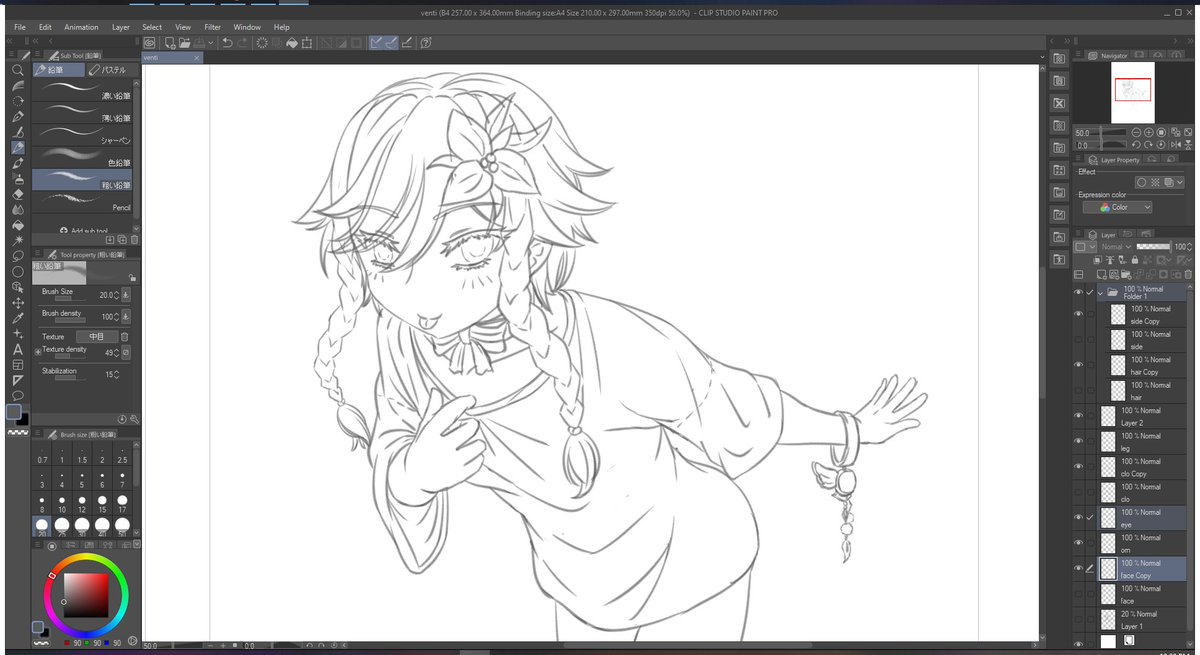Open Brush density dynamics settings button
This screenshot has width=1200, height=655.
coord(126,316)
